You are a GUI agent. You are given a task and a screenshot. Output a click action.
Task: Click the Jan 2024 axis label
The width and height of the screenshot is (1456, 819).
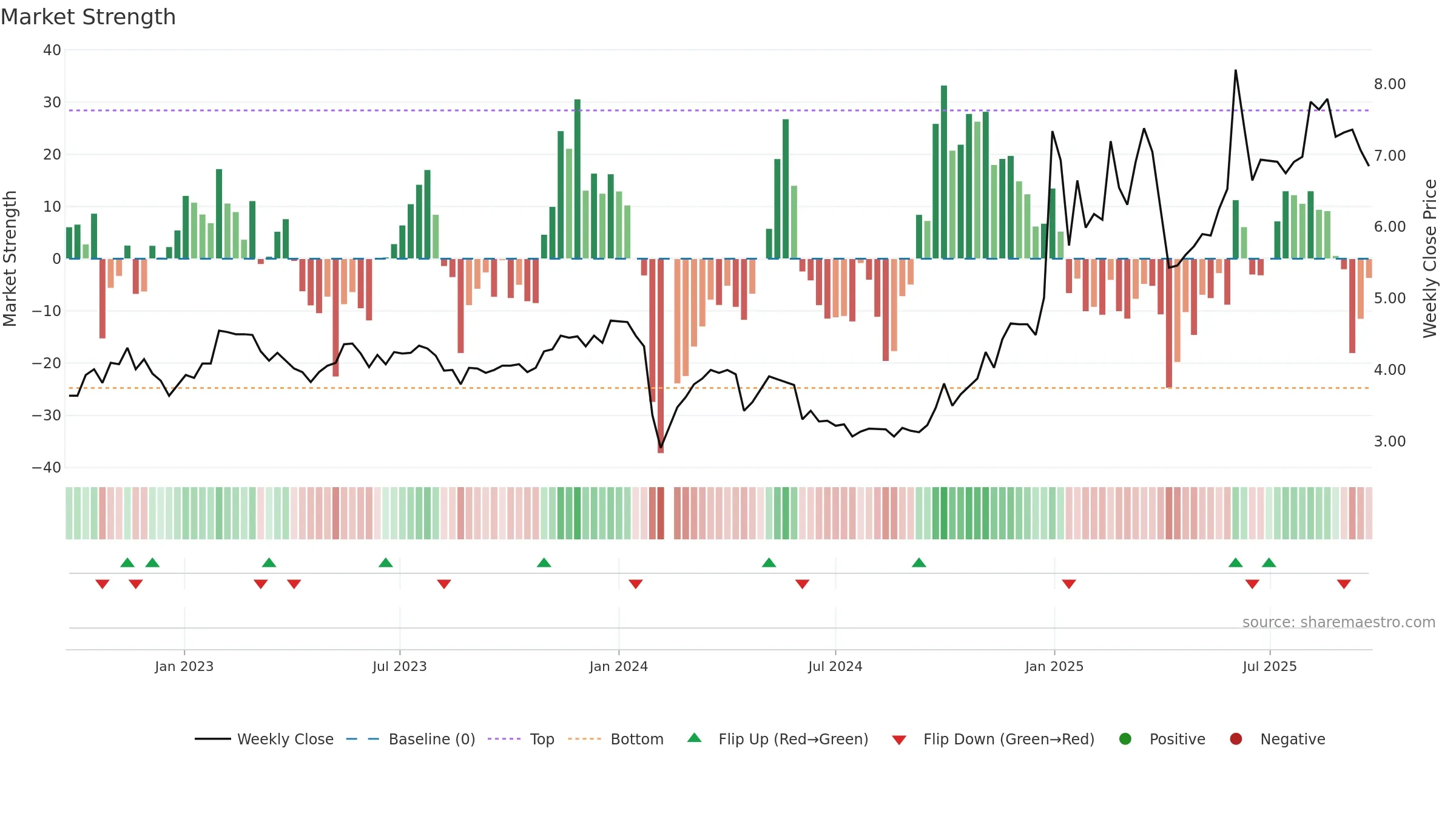click(619, 666)
